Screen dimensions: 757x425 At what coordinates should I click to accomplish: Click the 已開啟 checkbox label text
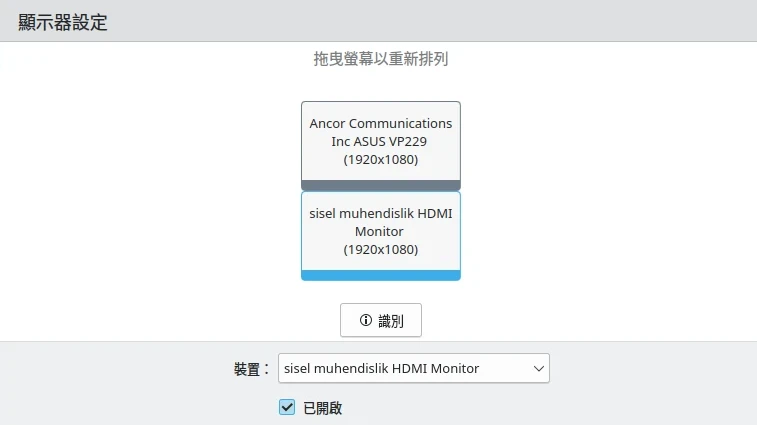(322, 408)
